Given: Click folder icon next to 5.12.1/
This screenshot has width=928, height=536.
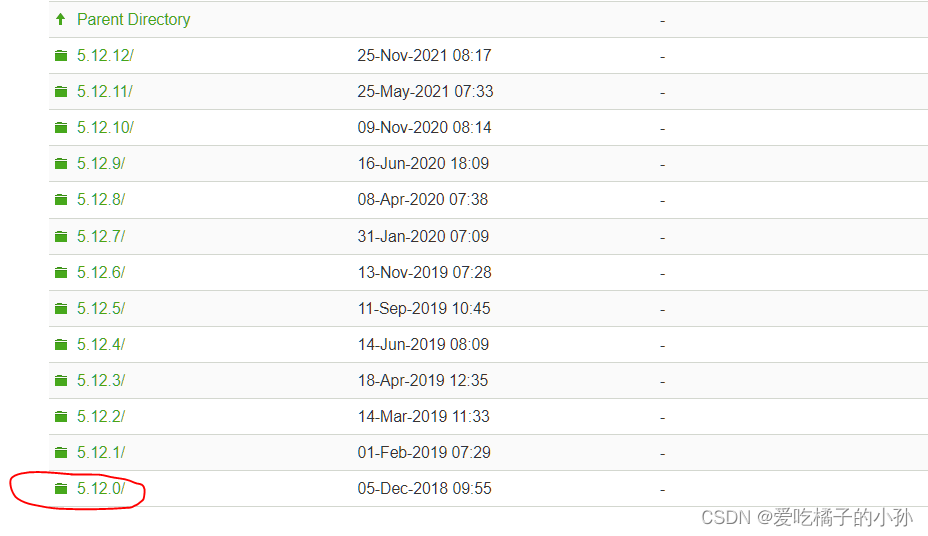Looking at the screenshot, I should click(61, 453).
